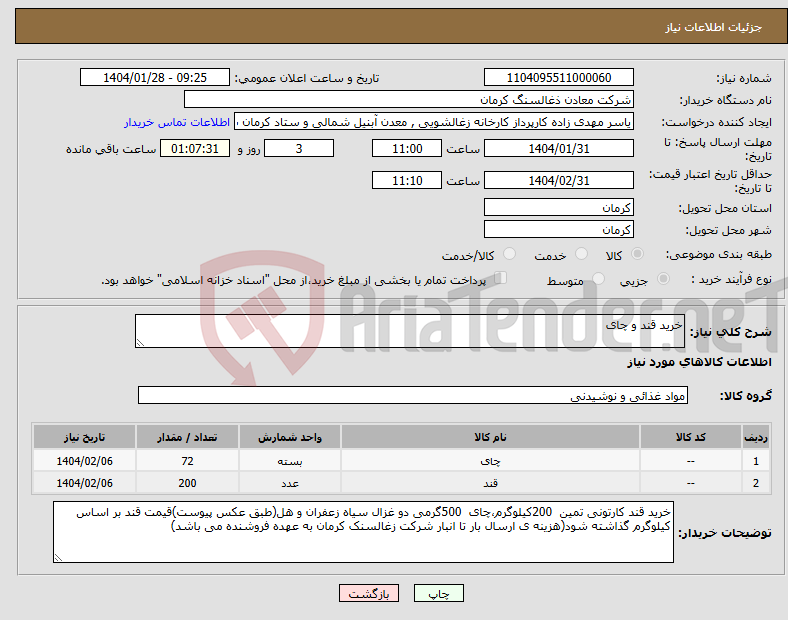Click the چای item name cell
Viewport: 788px width, 620px height.
click(490, 461)
